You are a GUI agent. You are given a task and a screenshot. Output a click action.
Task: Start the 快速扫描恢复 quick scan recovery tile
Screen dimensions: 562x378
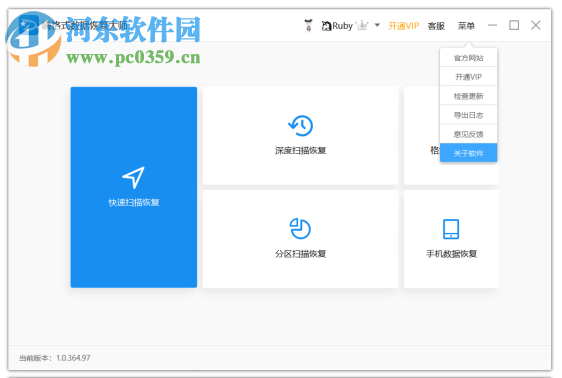(134, 187)
